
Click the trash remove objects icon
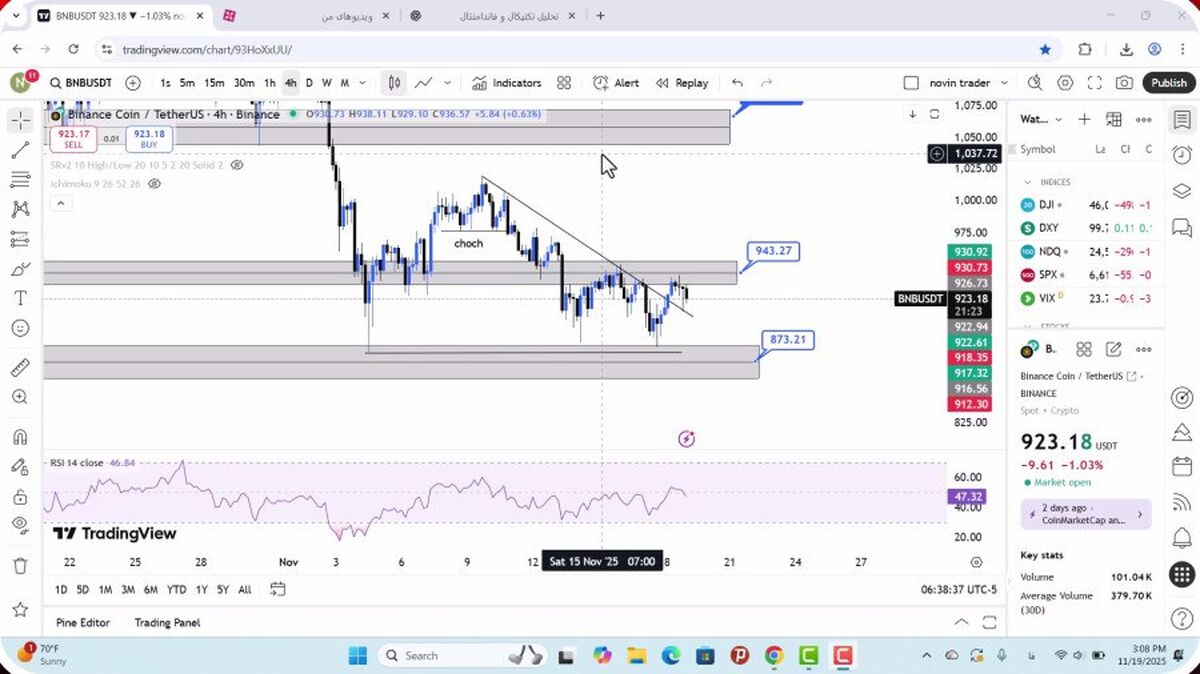(x=20, y=565)
